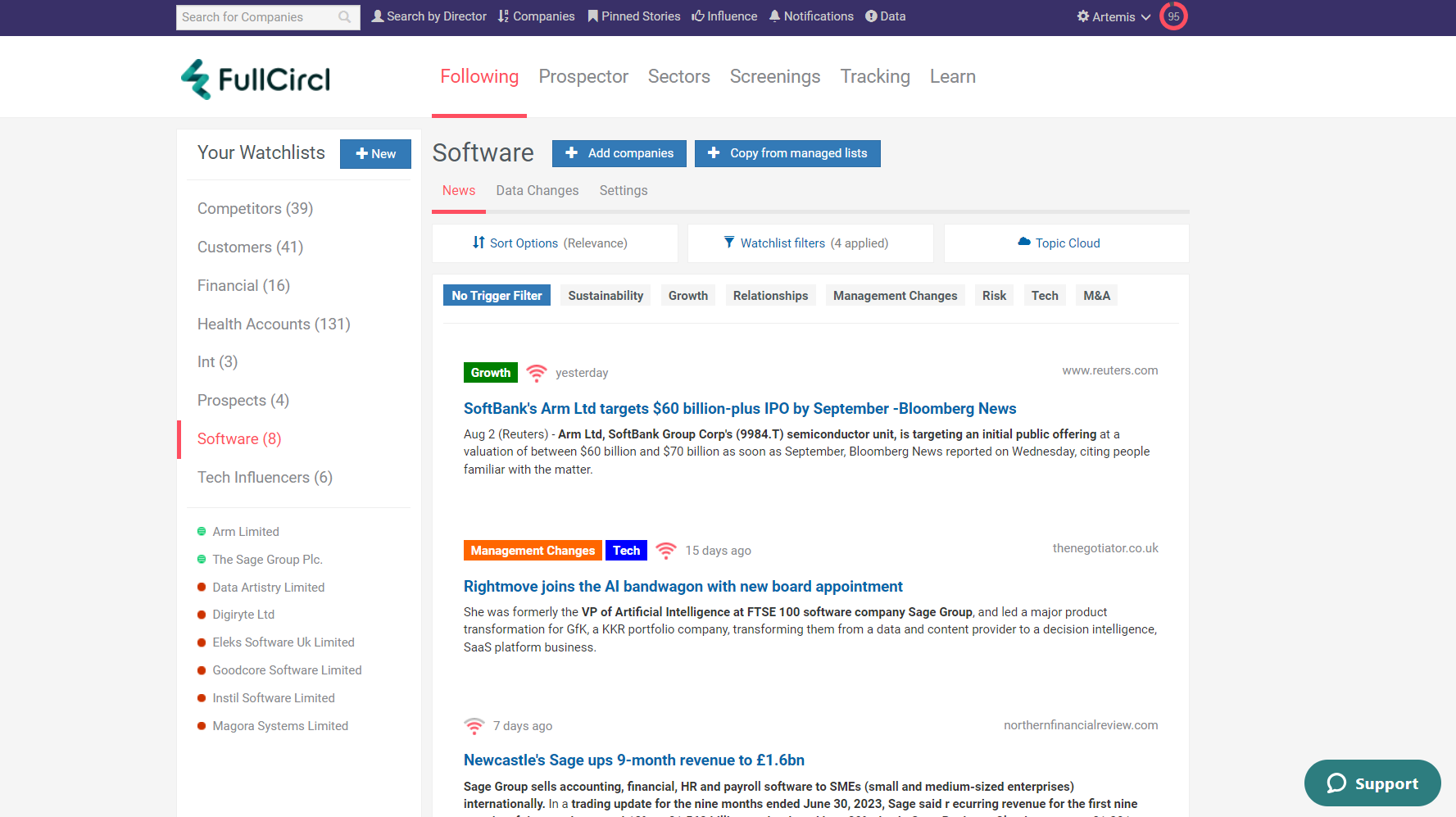Create a New watchlist
The width and height of the screenshot is (1456, 817).
pyautogui.click(x=375, y=154)
